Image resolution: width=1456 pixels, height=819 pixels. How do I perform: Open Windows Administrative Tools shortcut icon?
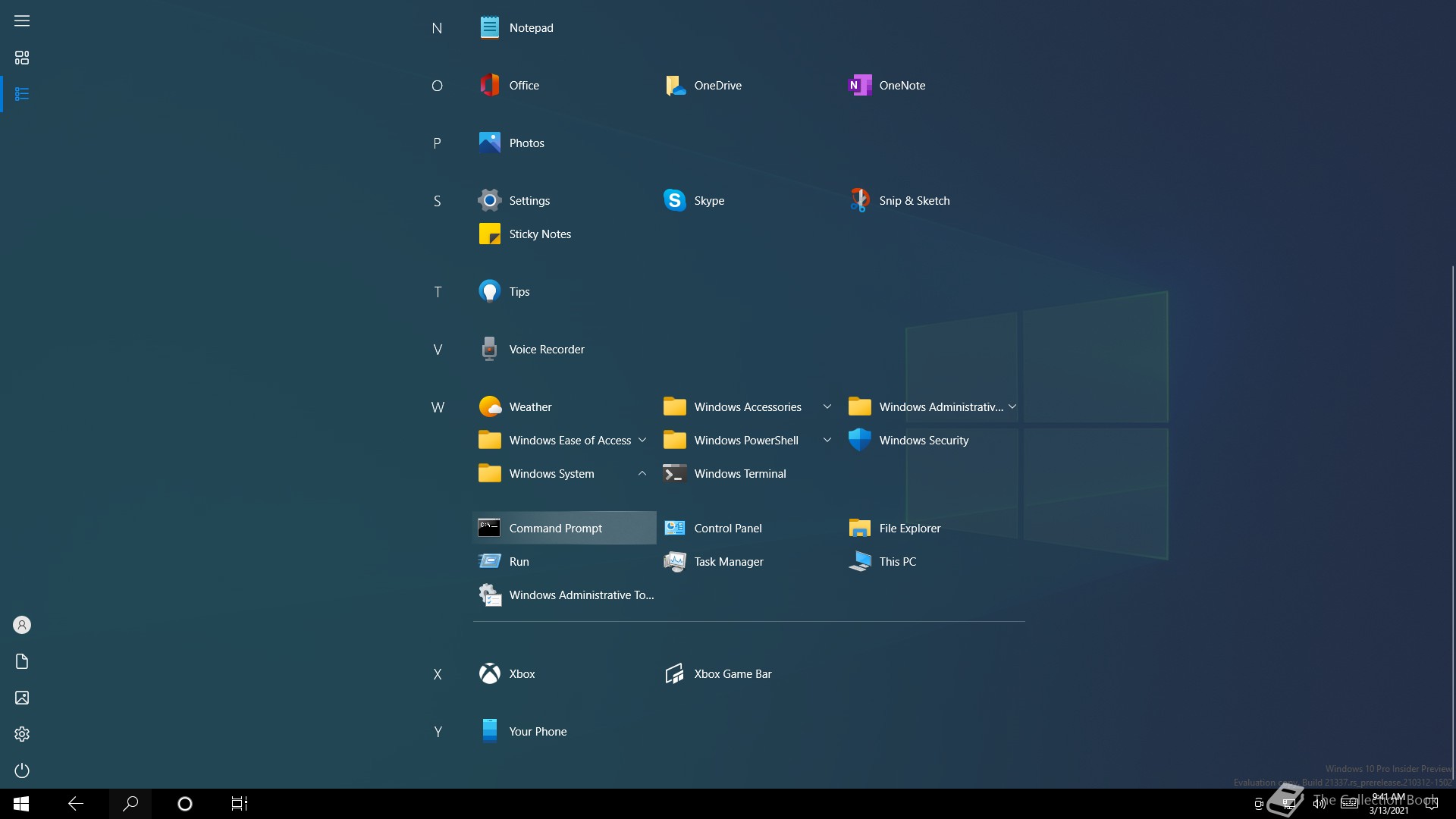489,595
